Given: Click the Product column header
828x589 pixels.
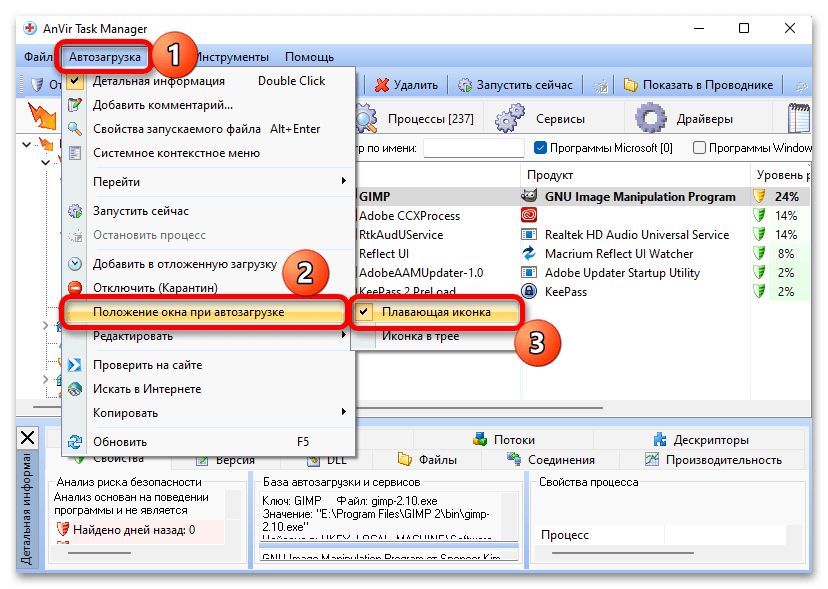Looking at the screenshot, I should coord(636,175).
